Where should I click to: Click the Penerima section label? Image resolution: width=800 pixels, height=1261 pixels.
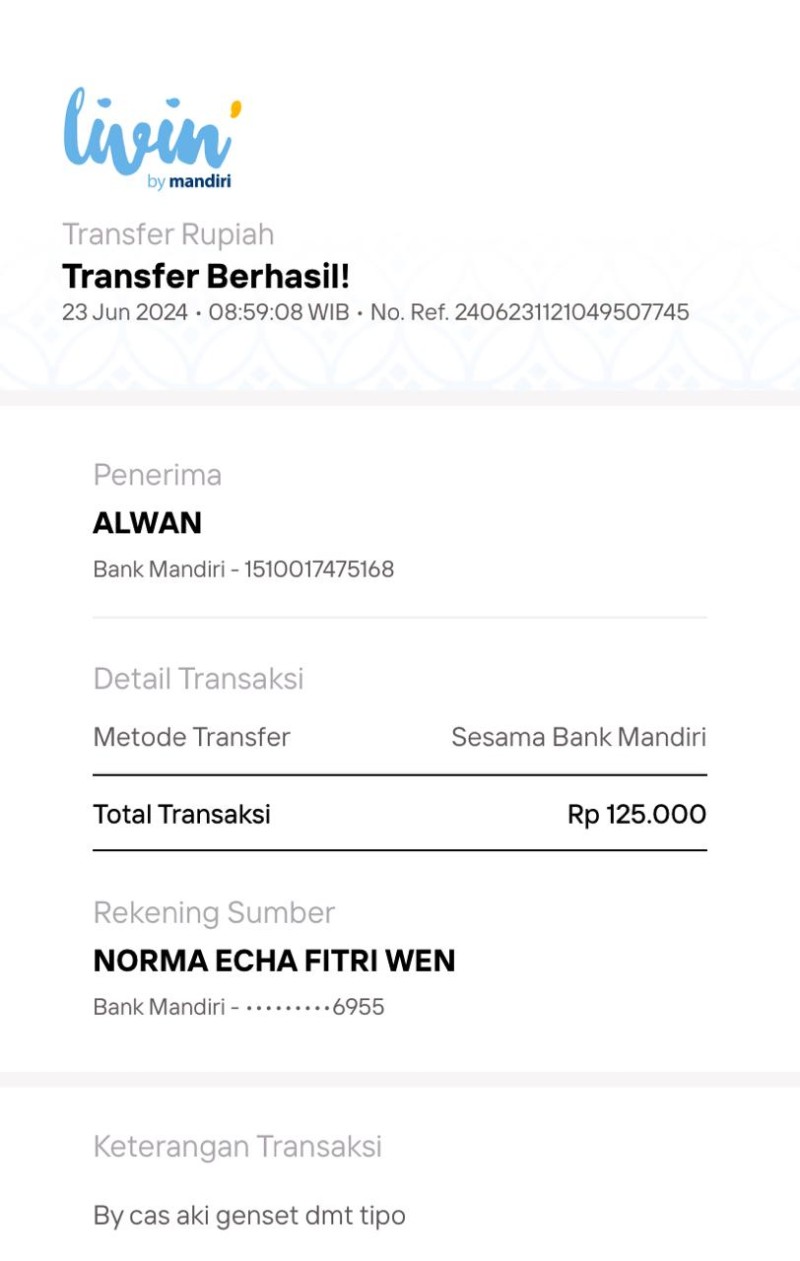click(157, 475)
